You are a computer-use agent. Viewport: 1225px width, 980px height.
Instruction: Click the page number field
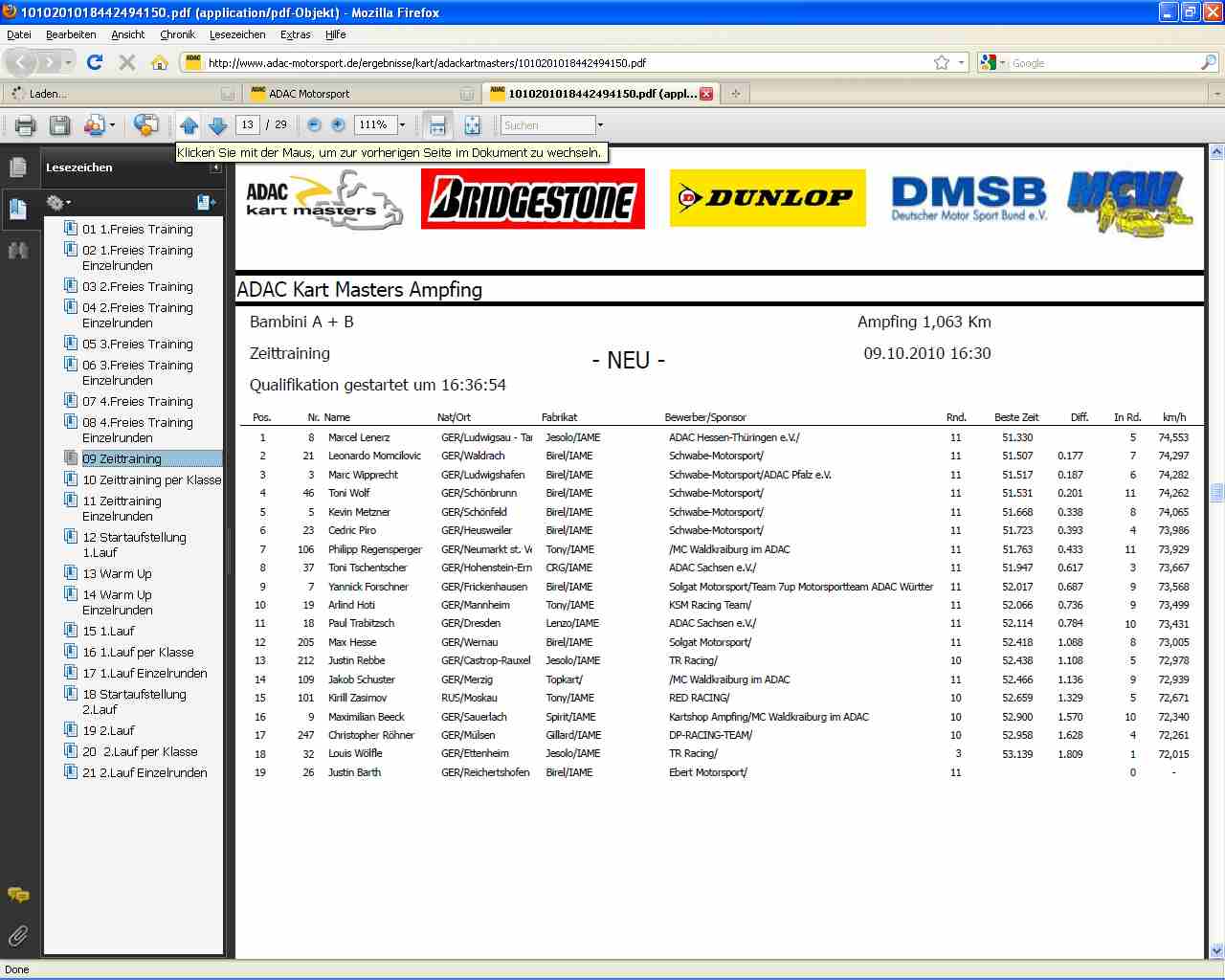248,125
